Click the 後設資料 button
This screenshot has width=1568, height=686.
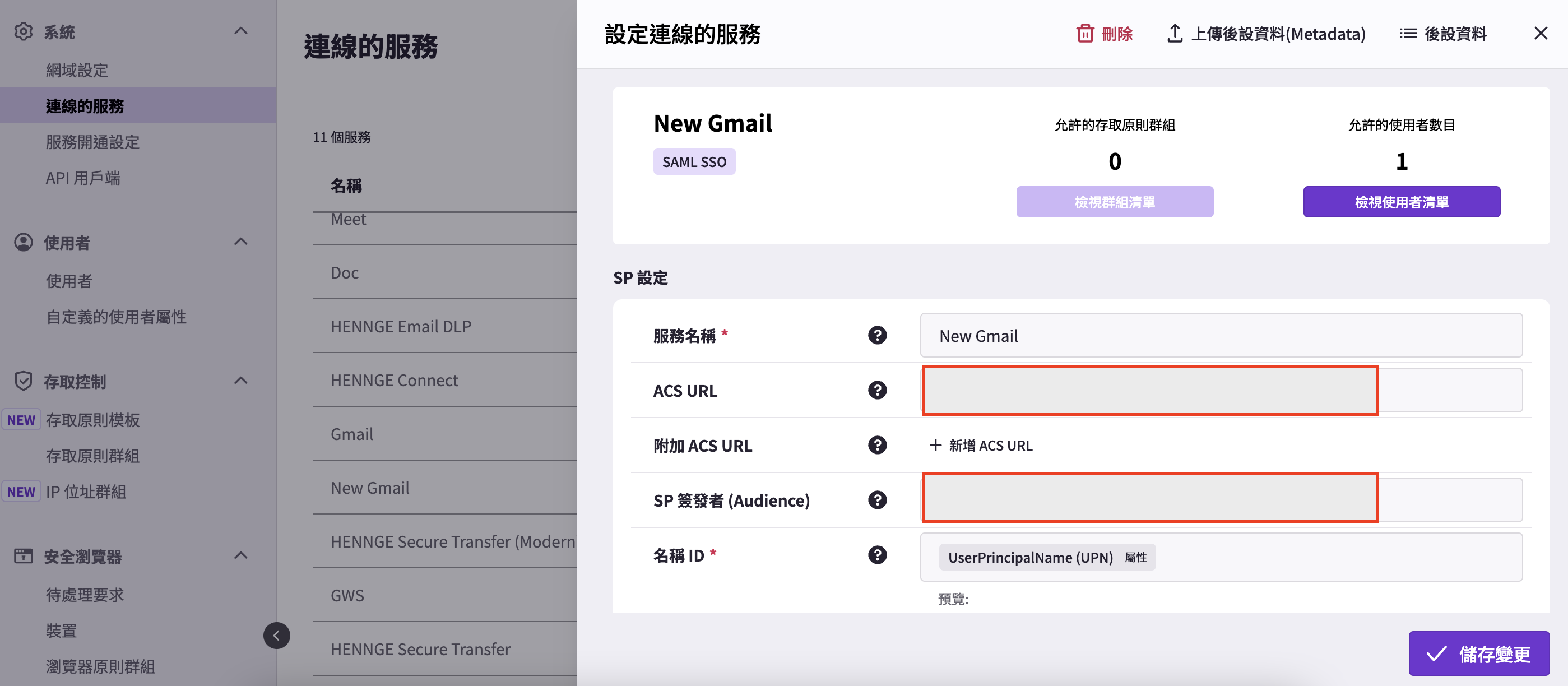(x=1443, y=33)
